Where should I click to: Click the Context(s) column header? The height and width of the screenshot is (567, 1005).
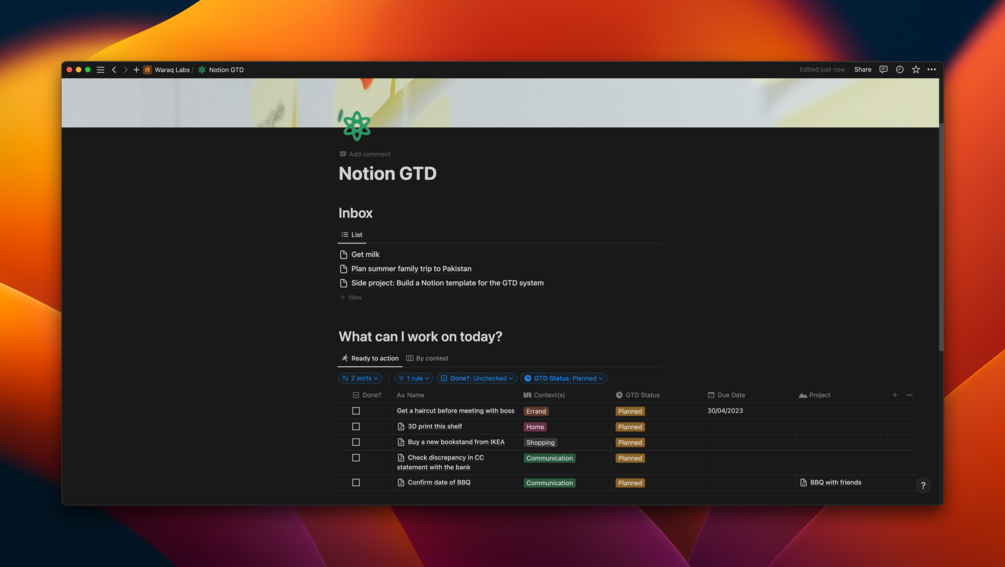544,395
